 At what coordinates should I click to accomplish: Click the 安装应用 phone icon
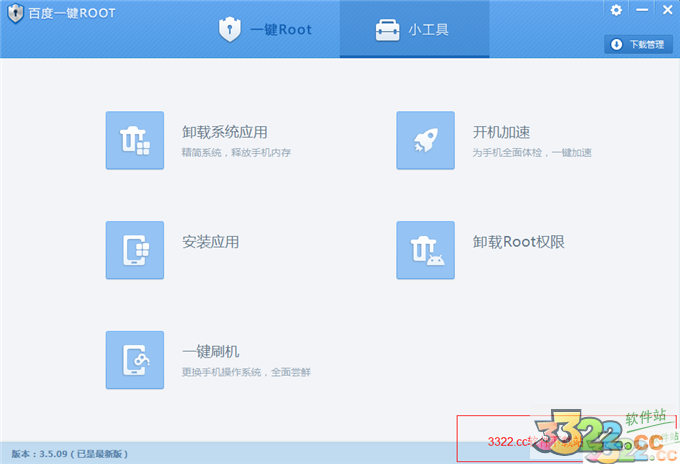coord(135,250)
